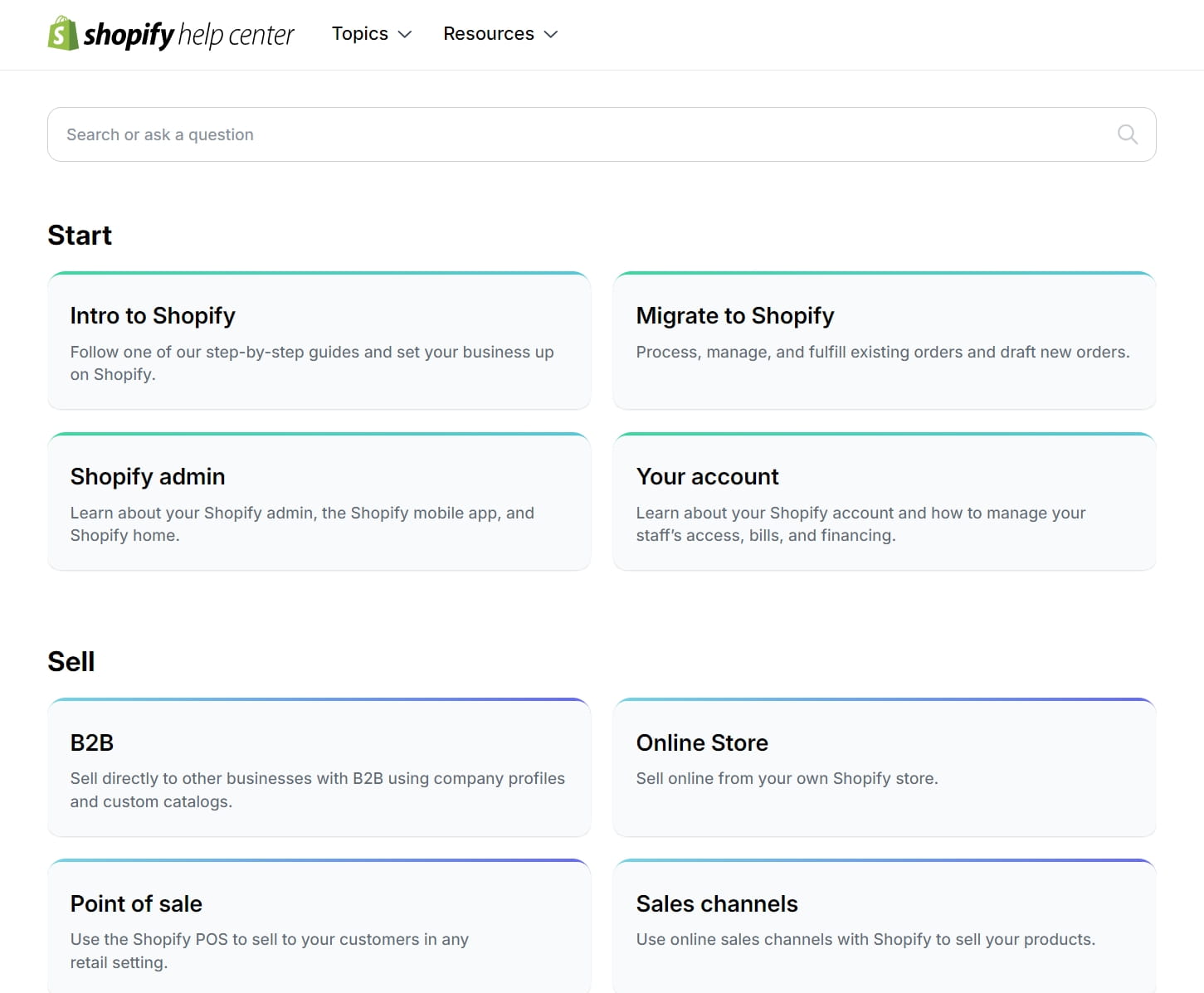1204x993 pixels.
Task: Click the Your account card
Action: [884, 502]
